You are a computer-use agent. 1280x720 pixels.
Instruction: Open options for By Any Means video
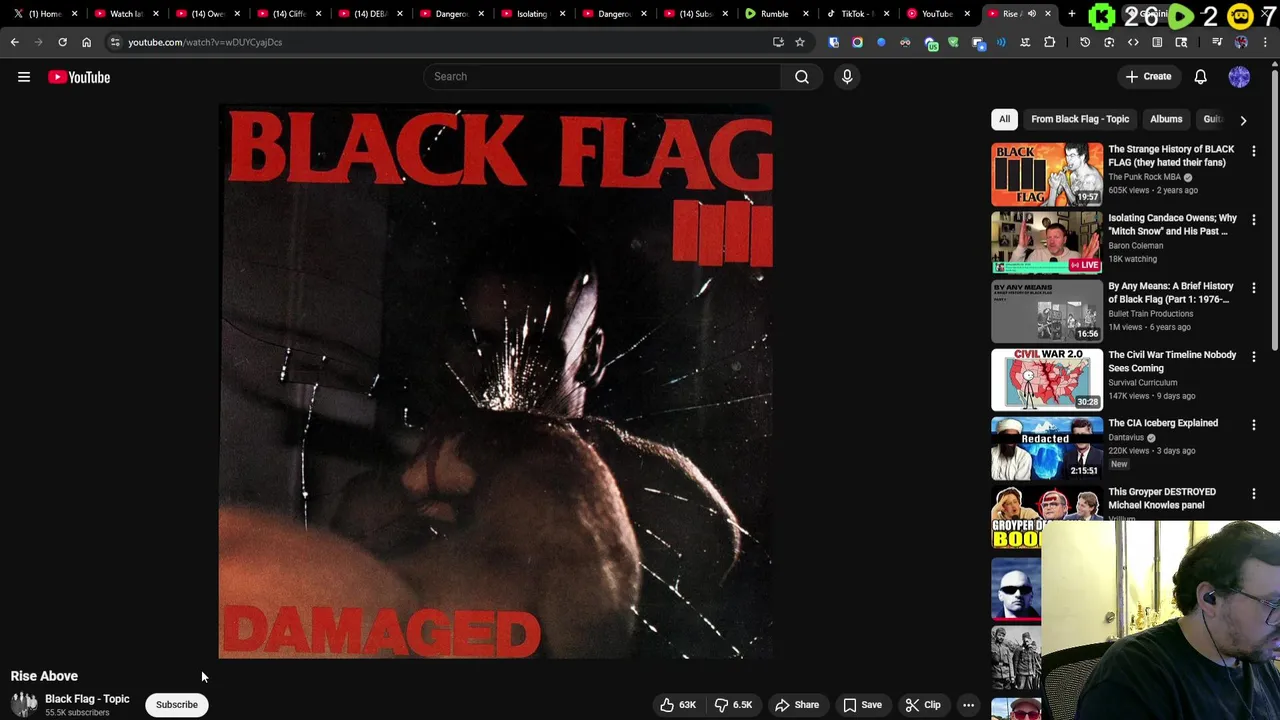pos(1254,288)
